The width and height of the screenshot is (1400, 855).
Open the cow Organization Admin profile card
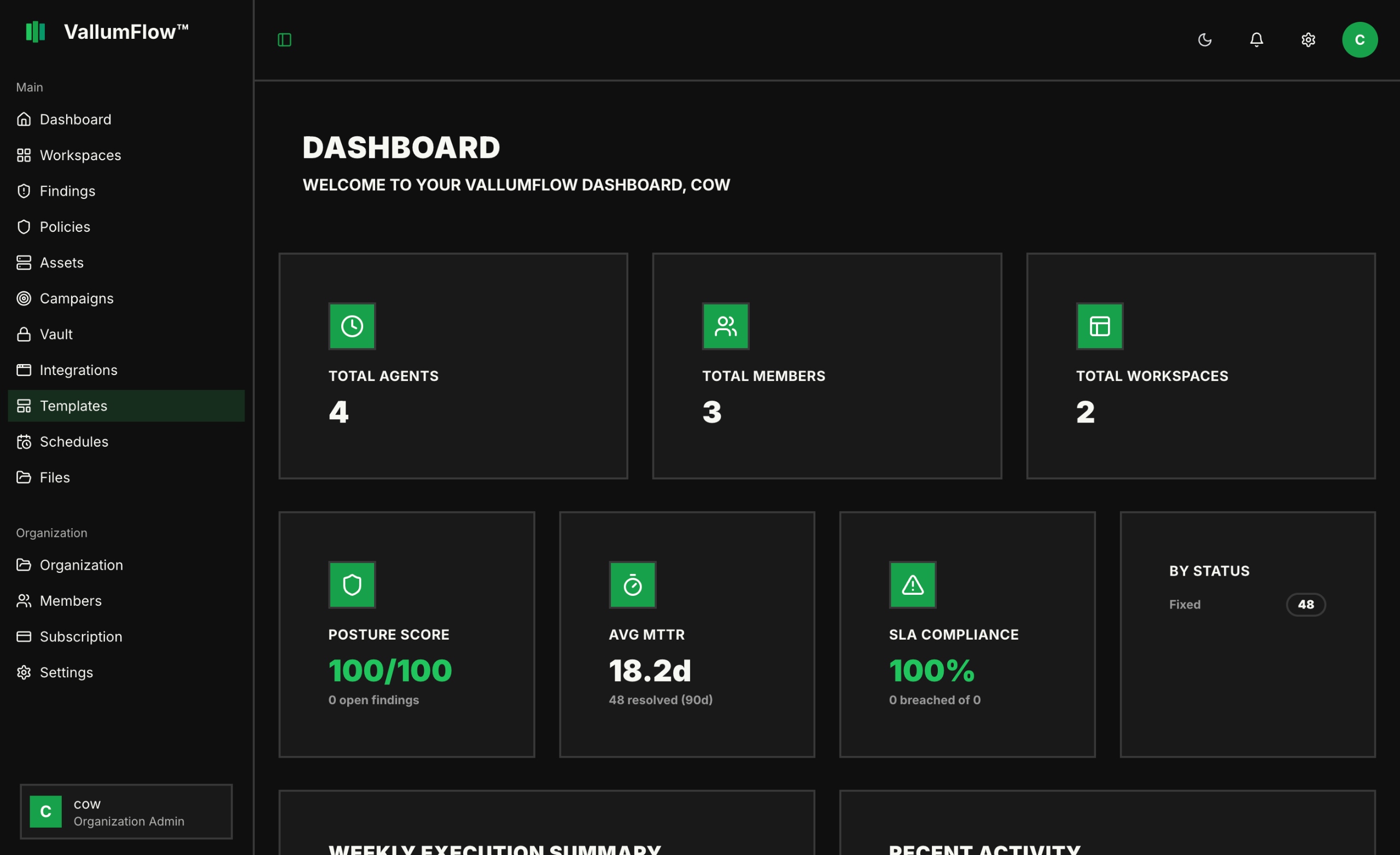(x=126, y=811)
